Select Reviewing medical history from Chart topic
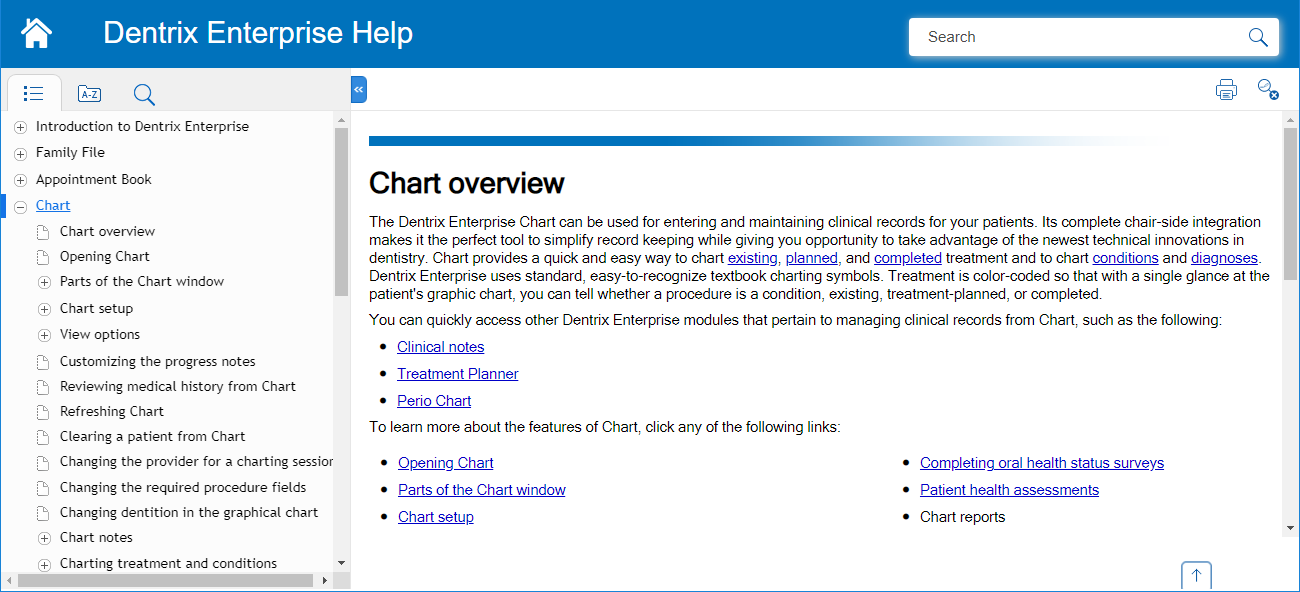1300x592 pixels. tap(177, 386)
